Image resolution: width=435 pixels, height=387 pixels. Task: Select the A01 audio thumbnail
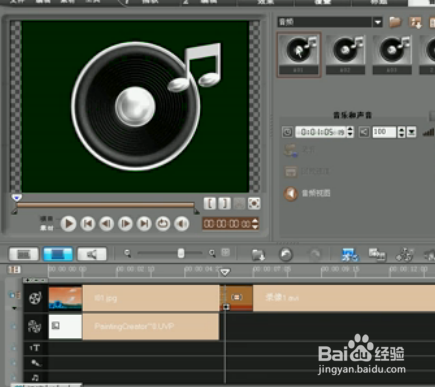click(x=299, y=55)
